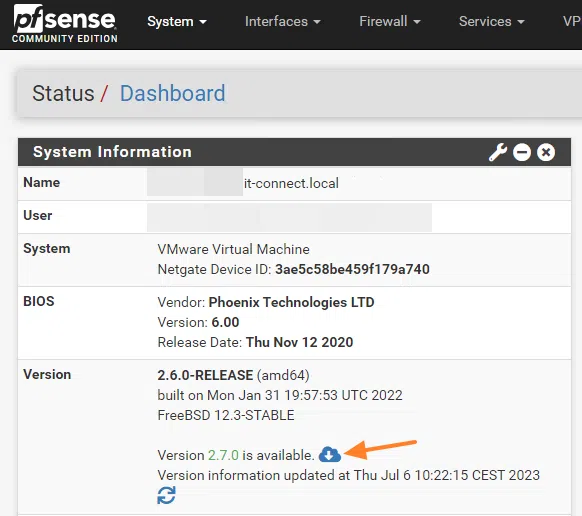
Task: Expand the Firewall menu caret arrow
Action: click(417, 22)
